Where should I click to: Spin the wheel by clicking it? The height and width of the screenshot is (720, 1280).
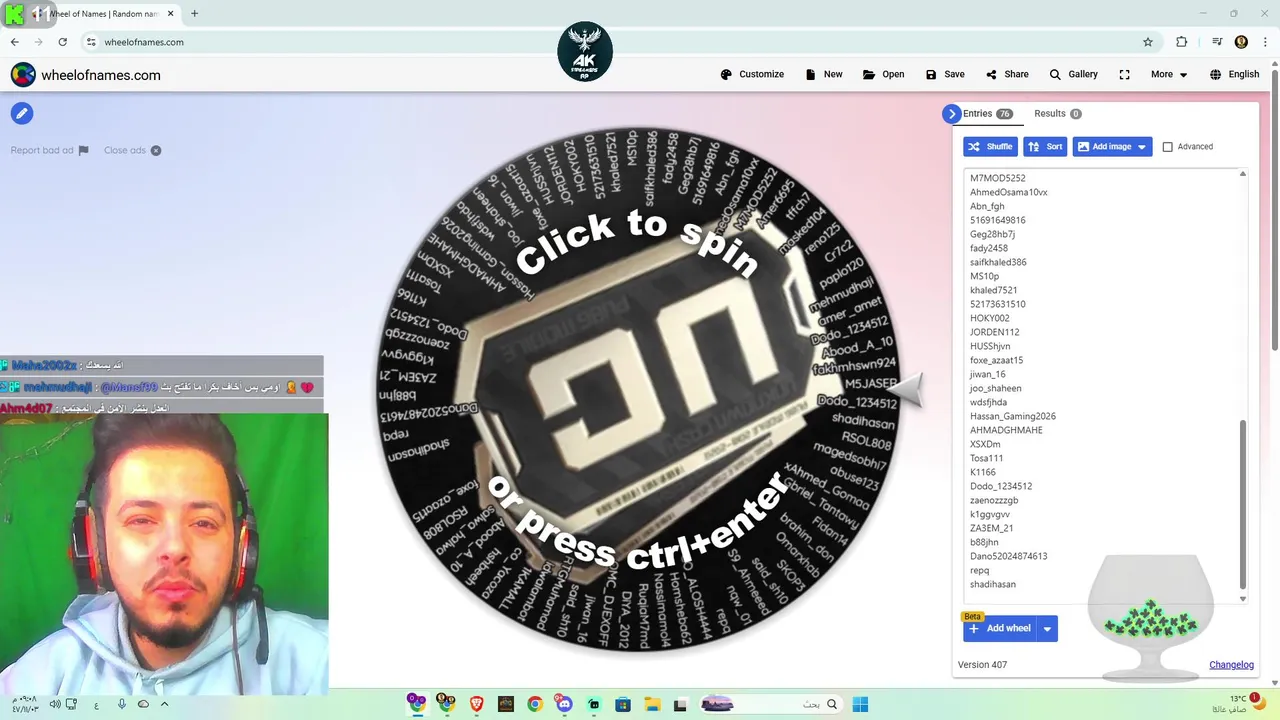pos(637,388)
